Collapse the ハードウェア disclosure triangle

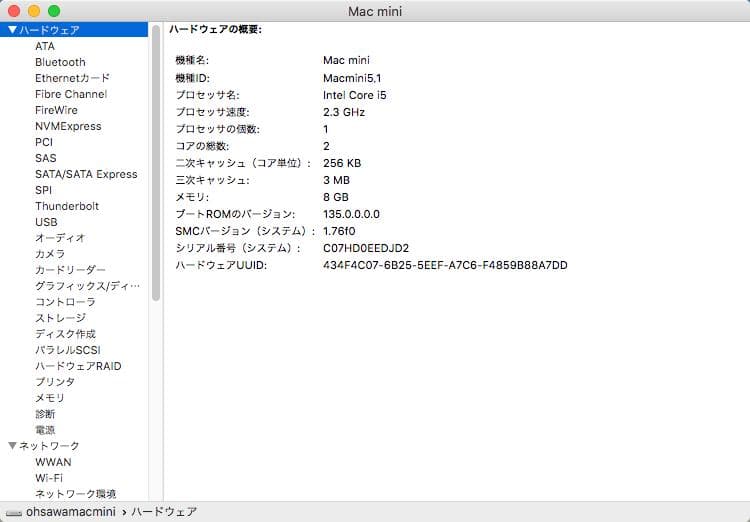coord(12,30)
